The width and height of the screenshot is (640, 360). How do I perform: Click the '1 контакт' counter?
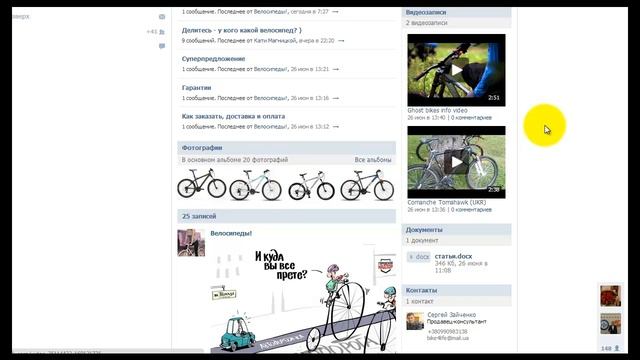pos(420,302)
